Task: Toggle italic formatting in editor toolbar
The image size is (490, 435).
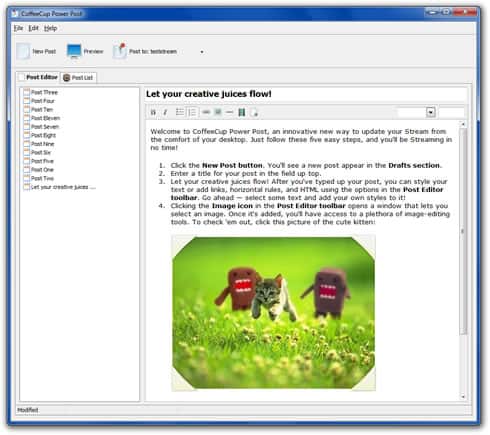Action: point(165,112)
